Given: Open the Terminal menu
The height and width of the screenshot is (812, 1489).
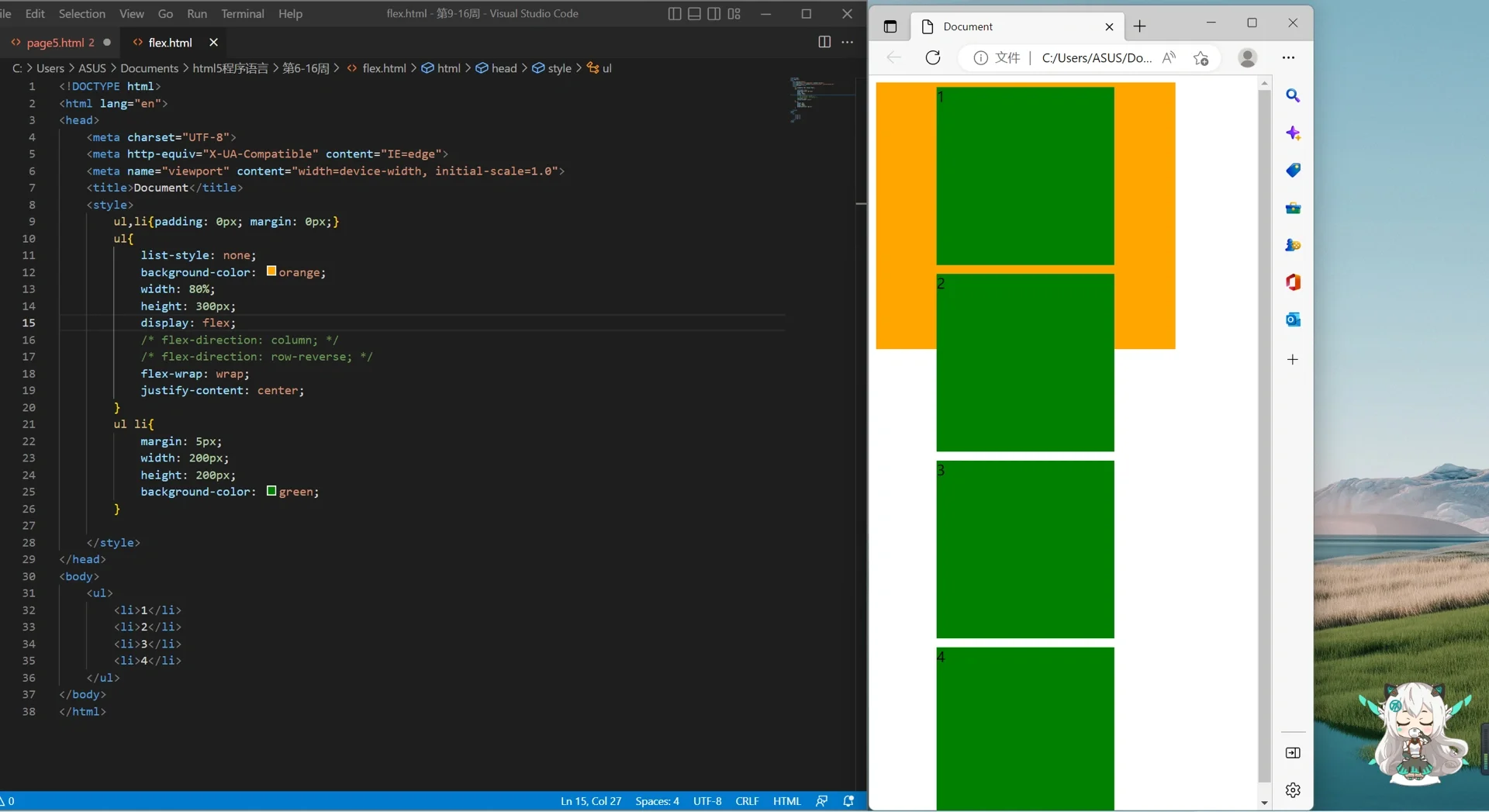Looking at the screenshot, I should point(243,13).
